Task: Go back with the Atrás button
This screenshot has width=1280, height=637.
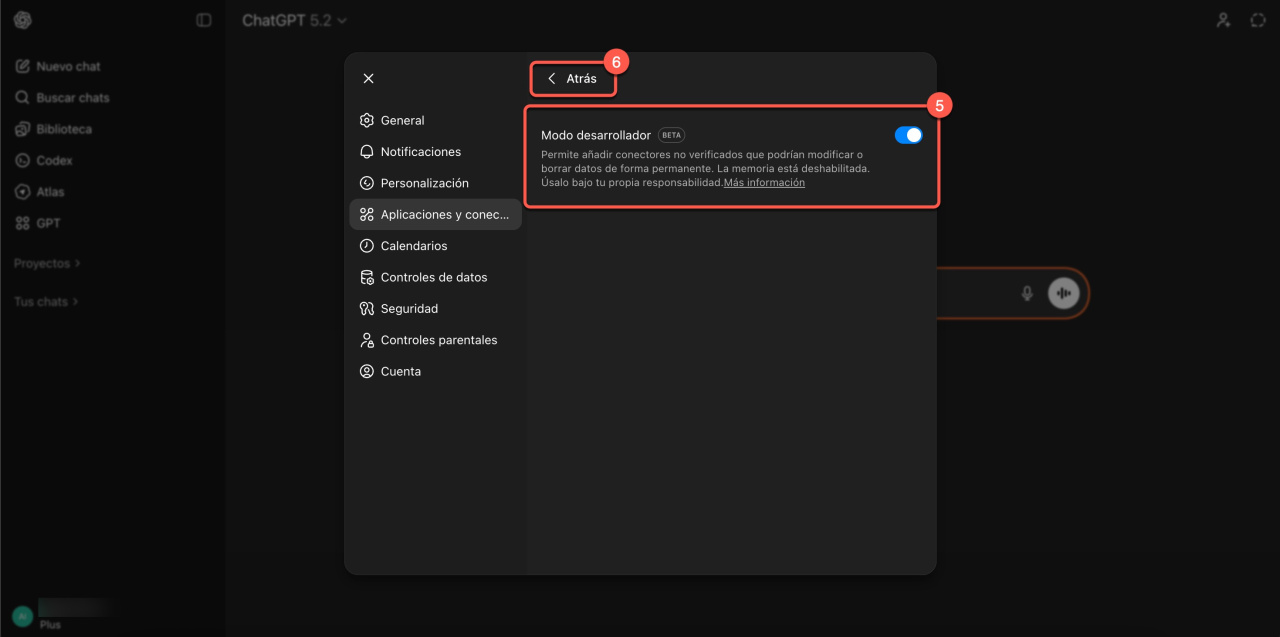Action: coord(572,79)
